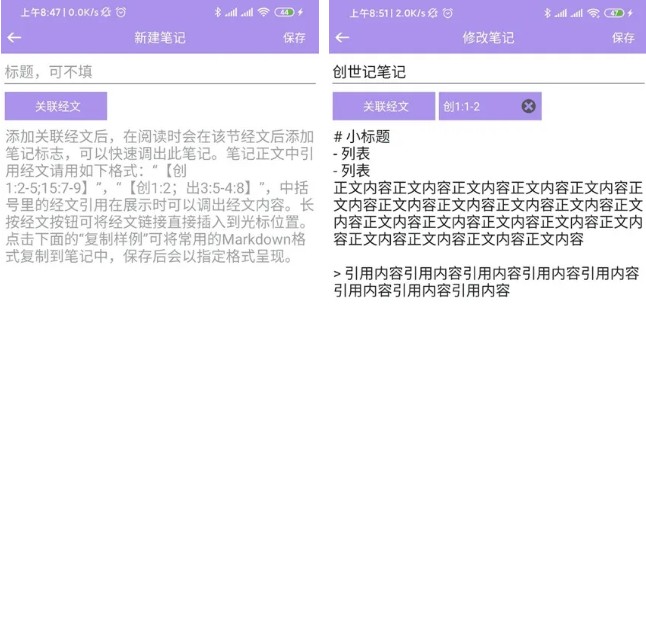Image resolution: width=646 pixels, height=627 pixels.
Task: Tap Bluetooth icon in 8:51 status bar
Action: point(546,11)
